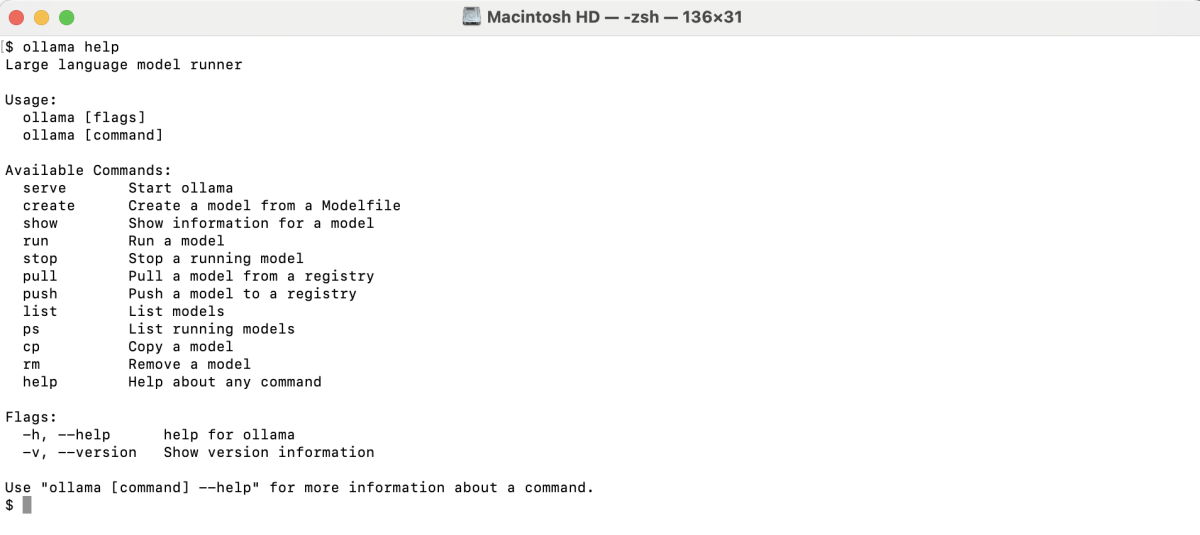Click the "rm" command entry
This screenshot has height=535, width=1200.
coord(32,364)
